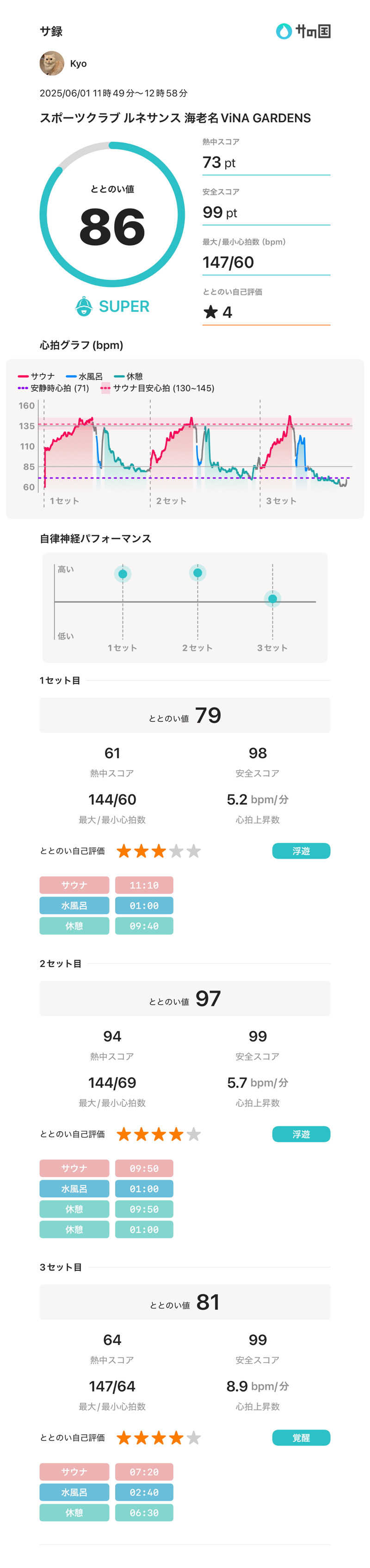Viewport: 370px width, 1568px height.
Task: Click the 休憩 label in set 3
Action: click(74, 1512)
